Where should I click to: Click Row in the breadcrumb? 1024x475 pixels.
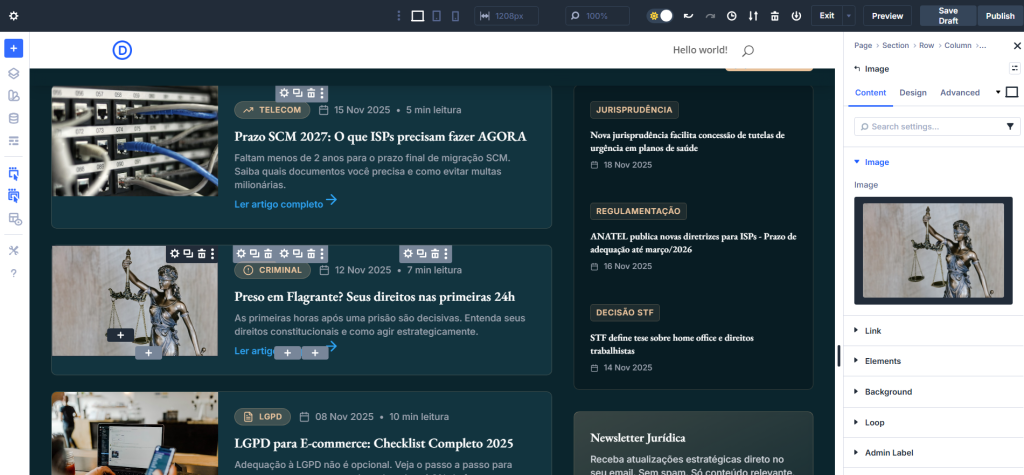coord(926,46)
